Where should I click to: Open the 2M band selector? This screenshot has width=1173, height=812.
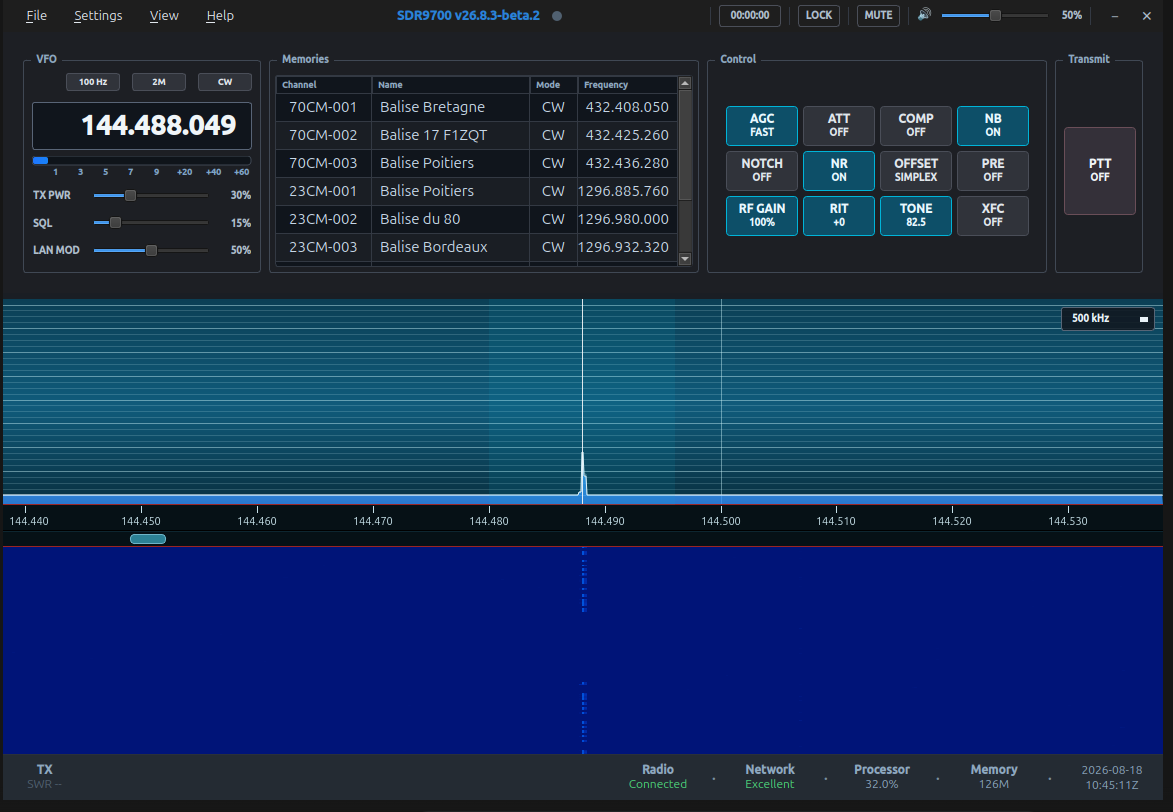click(x=159, y=82)
